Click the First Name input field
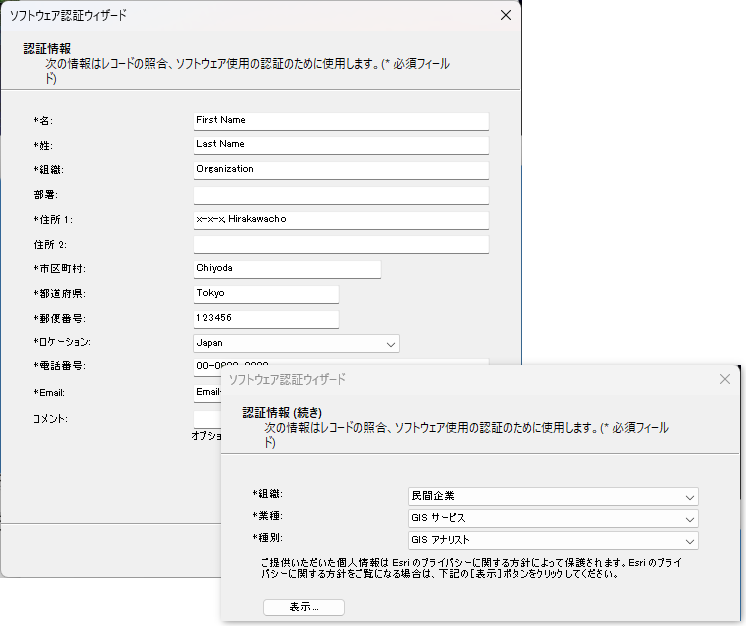The image size is (746, 626). [x=340, y=121]
